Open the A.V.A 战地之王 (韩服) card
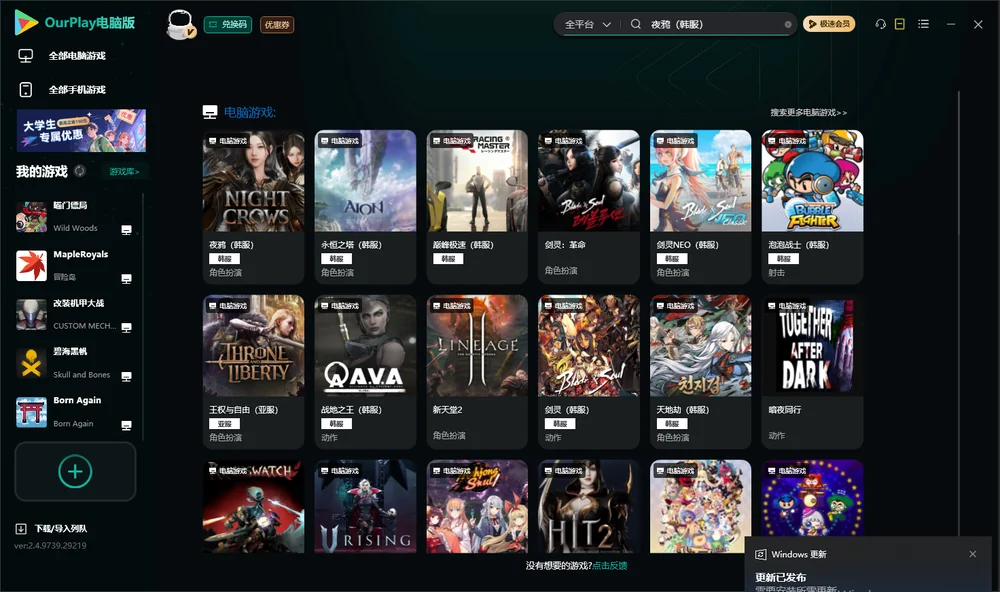The height and width of the screenshot is (592, 1000). pos(365,372)
